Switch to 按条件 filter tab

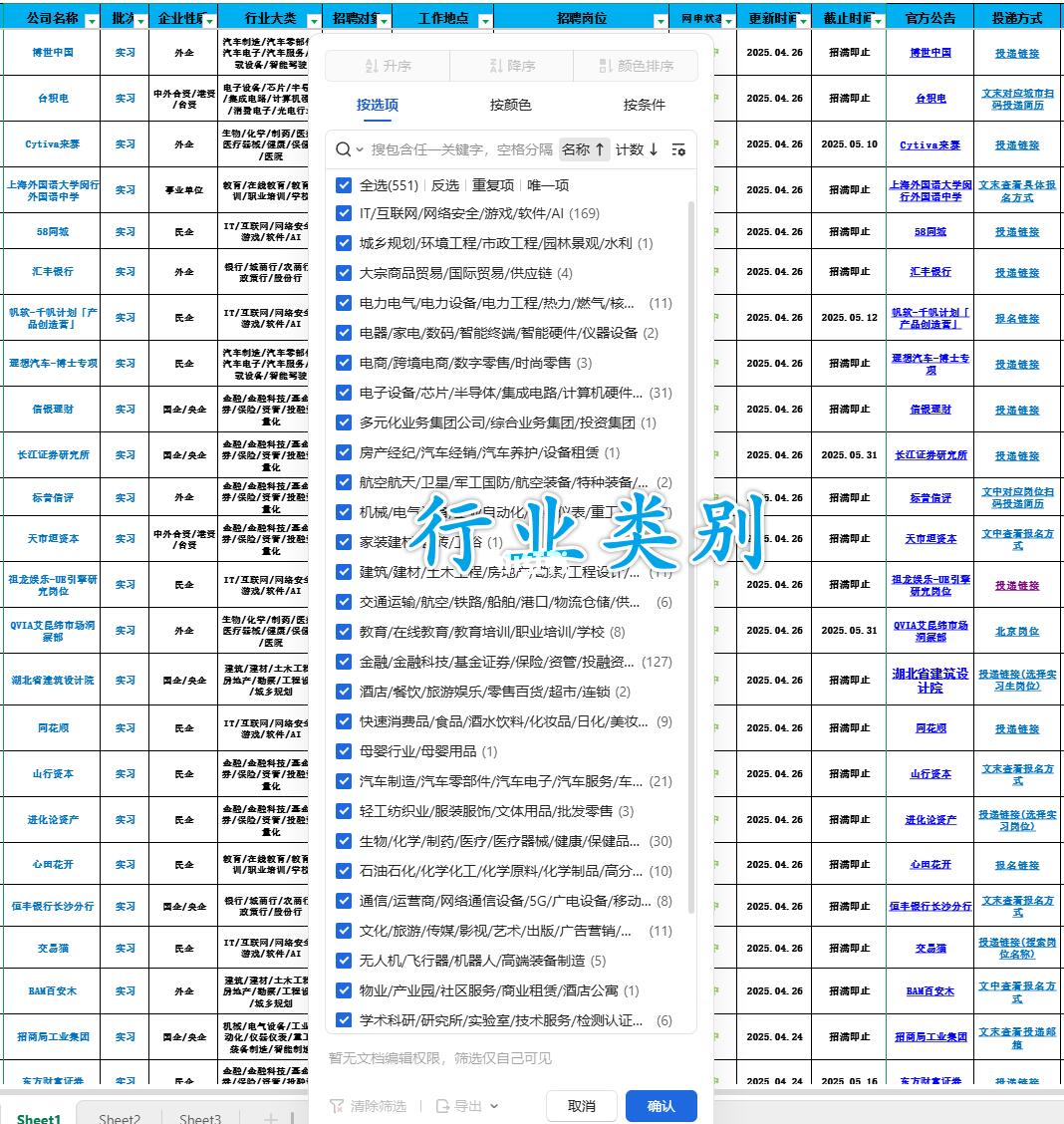645,105
